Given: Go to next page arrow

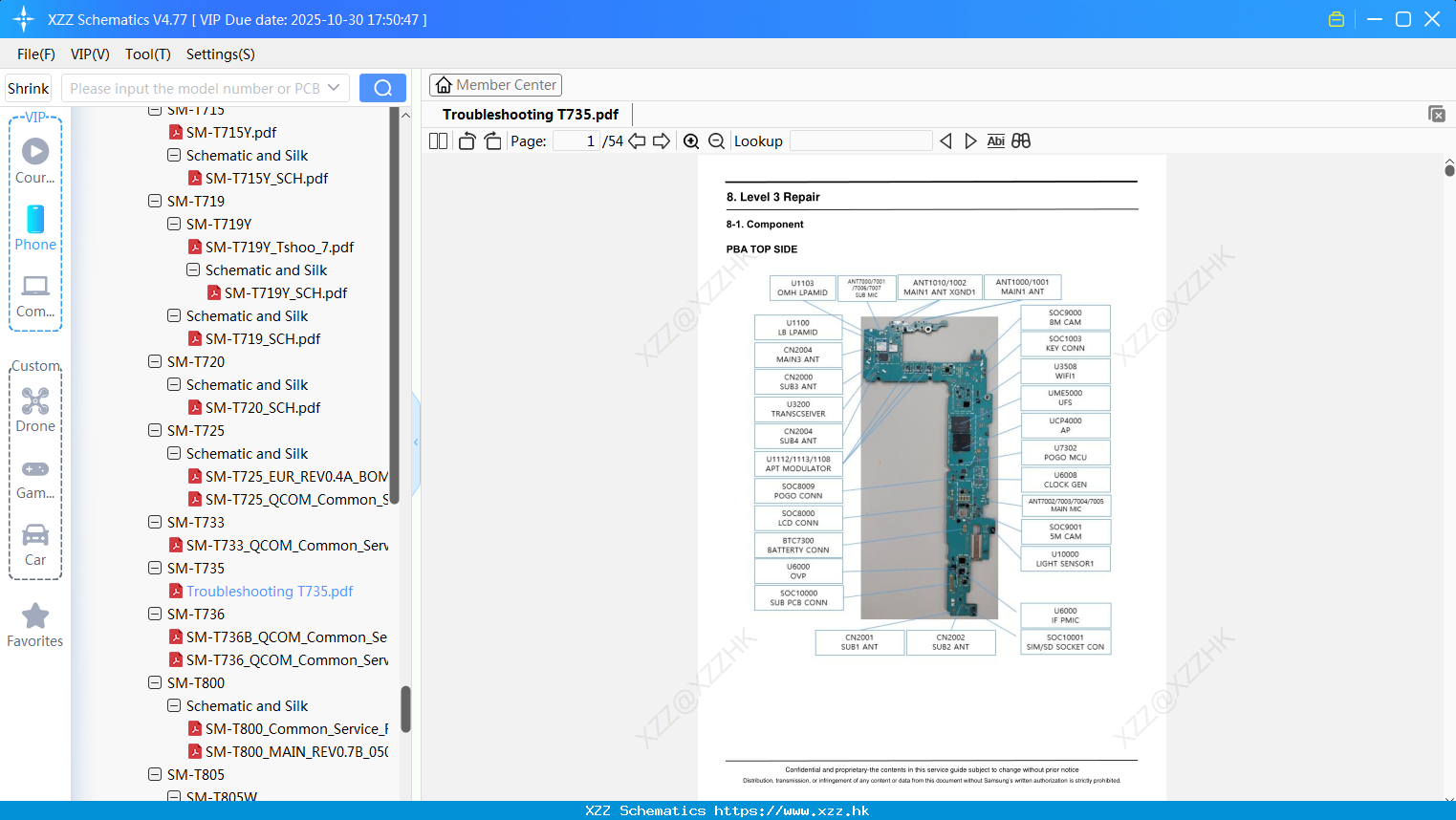Looking at the screenshot, I should pos(662,140).
